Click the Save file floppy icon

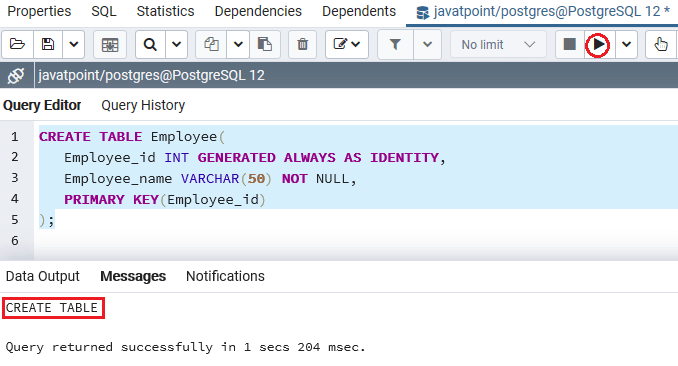(48, 44)
